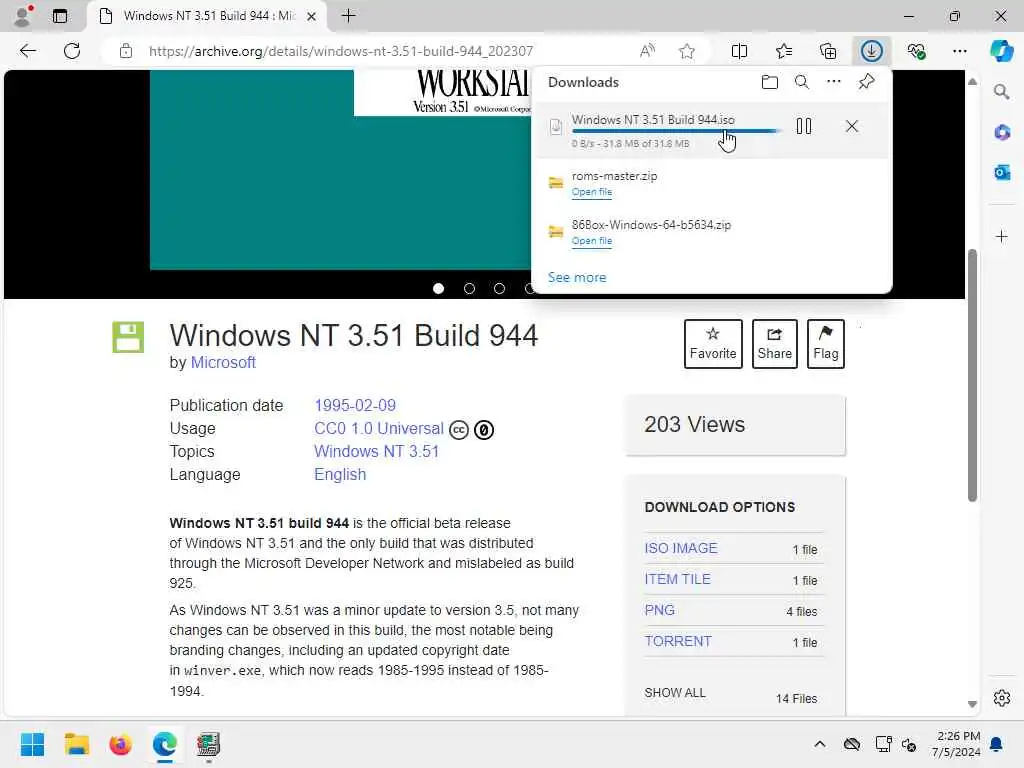This screenshot has height=768, width=1024.
Task: Click the ISO IMAGE download option
Action: 681,549
